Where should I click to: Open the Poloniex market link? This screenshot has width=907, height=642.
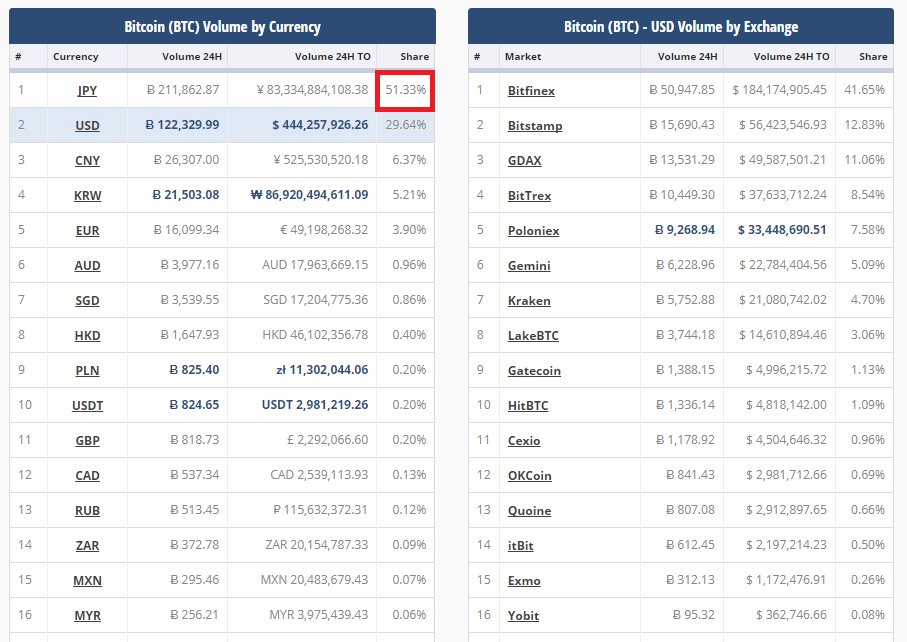tap(533, 230)
